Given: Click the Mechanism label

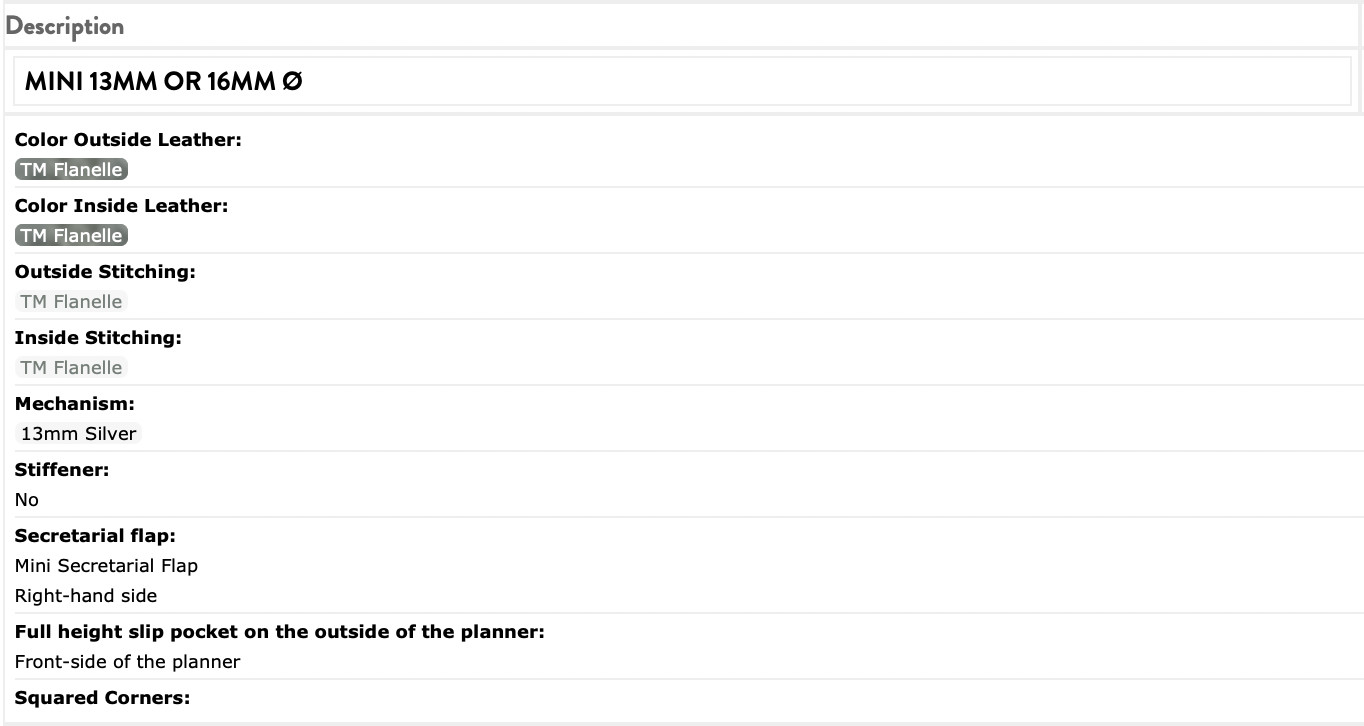Looking at the screenshot, I should (75, 404).
